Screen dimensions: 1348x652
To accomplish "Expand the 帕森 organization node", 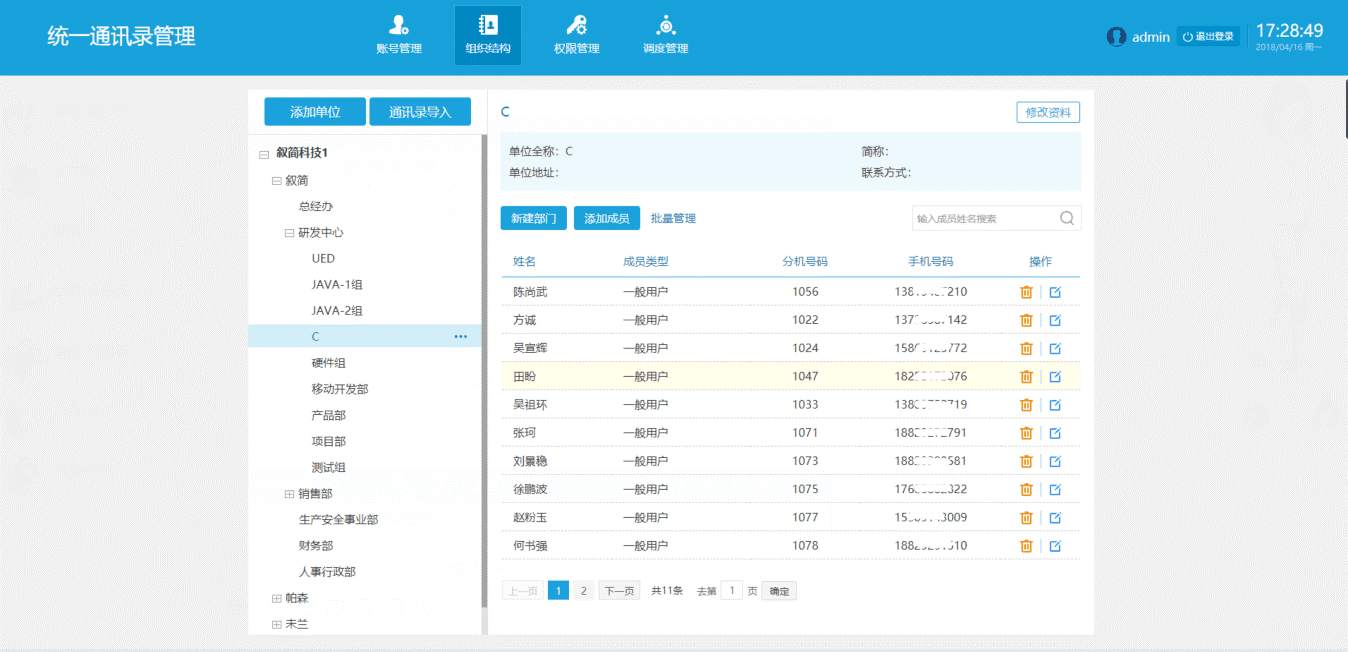I will point(277,598).
